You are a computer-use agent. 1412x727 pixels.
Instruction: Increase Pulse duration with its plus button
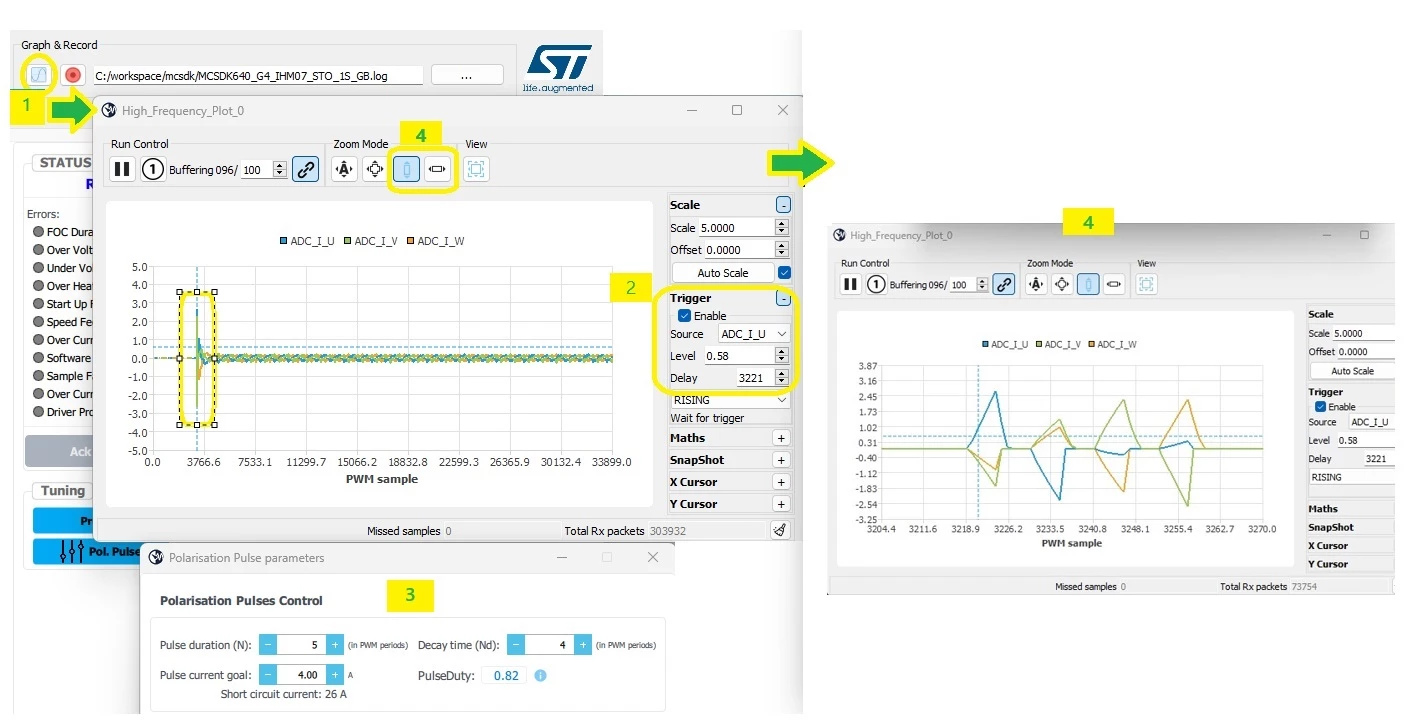[x=336, y=645]
